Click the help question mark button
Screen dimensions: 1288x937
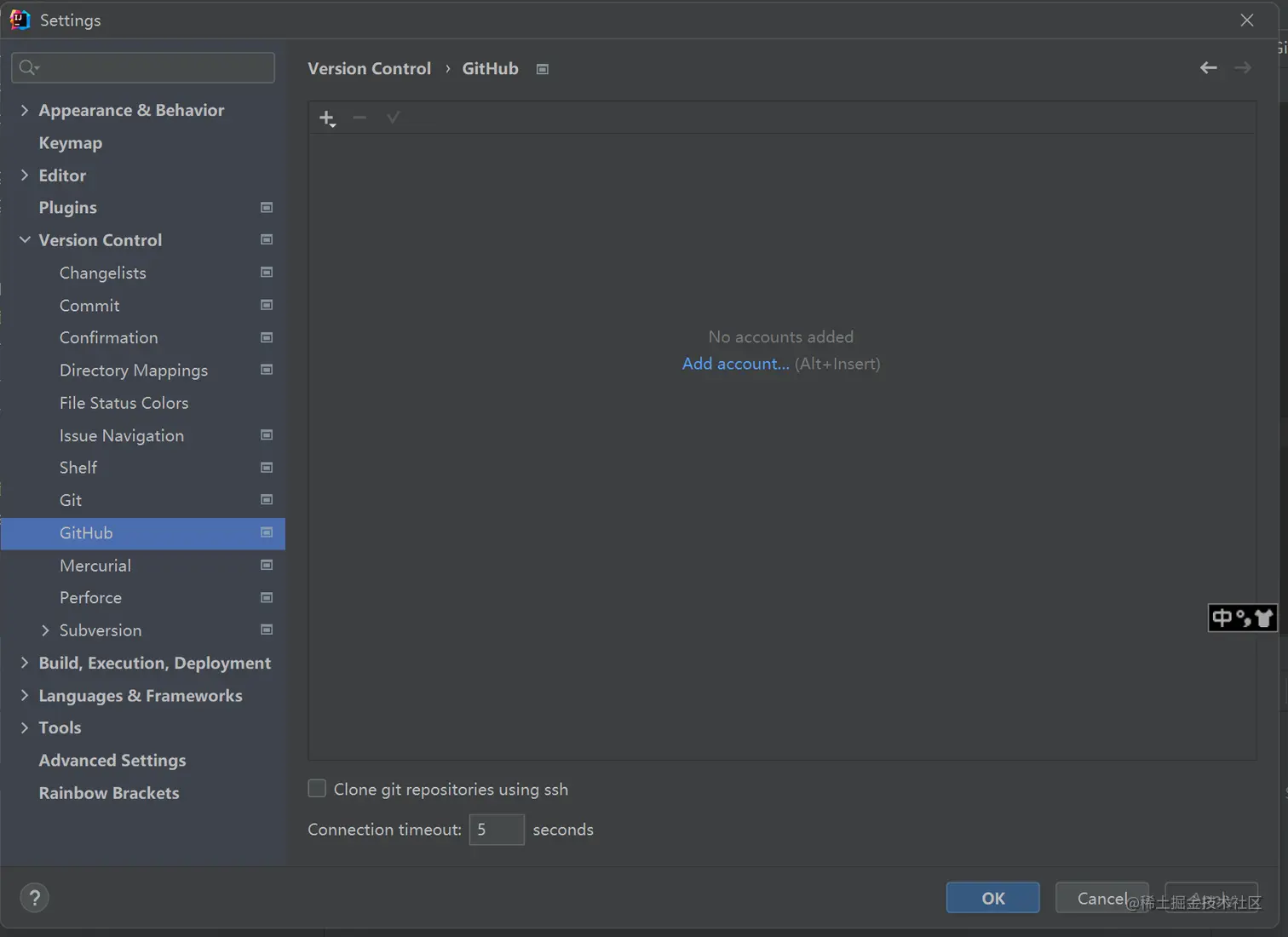[34, 898]
